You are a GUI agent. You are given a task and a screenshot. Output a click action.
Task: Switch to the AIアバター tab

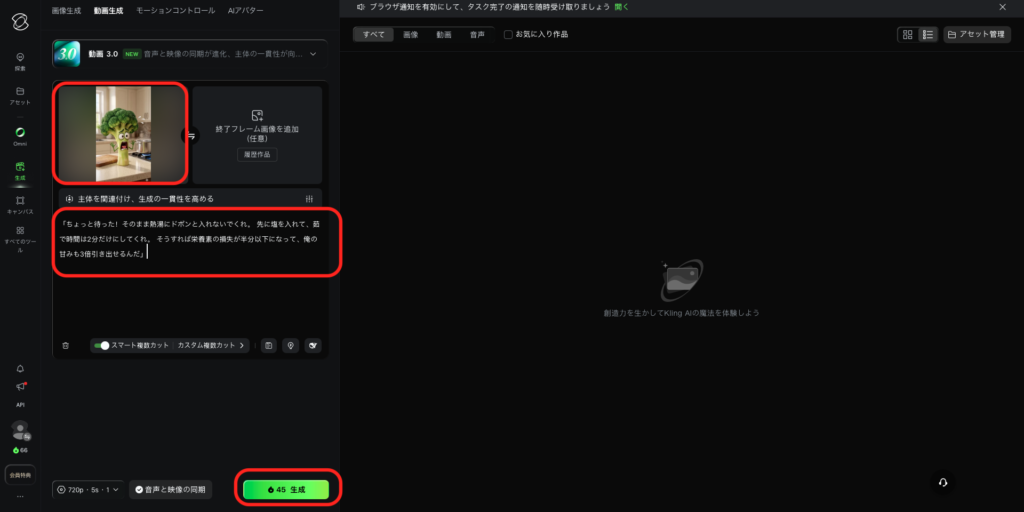[x=245, y=10]
